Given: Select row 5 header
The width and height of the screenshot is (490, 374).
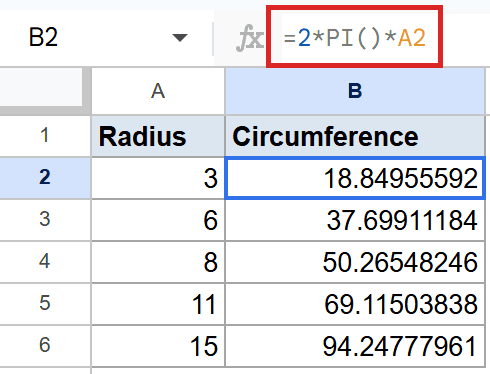Looking at the screenshot, I should [45, 304].
